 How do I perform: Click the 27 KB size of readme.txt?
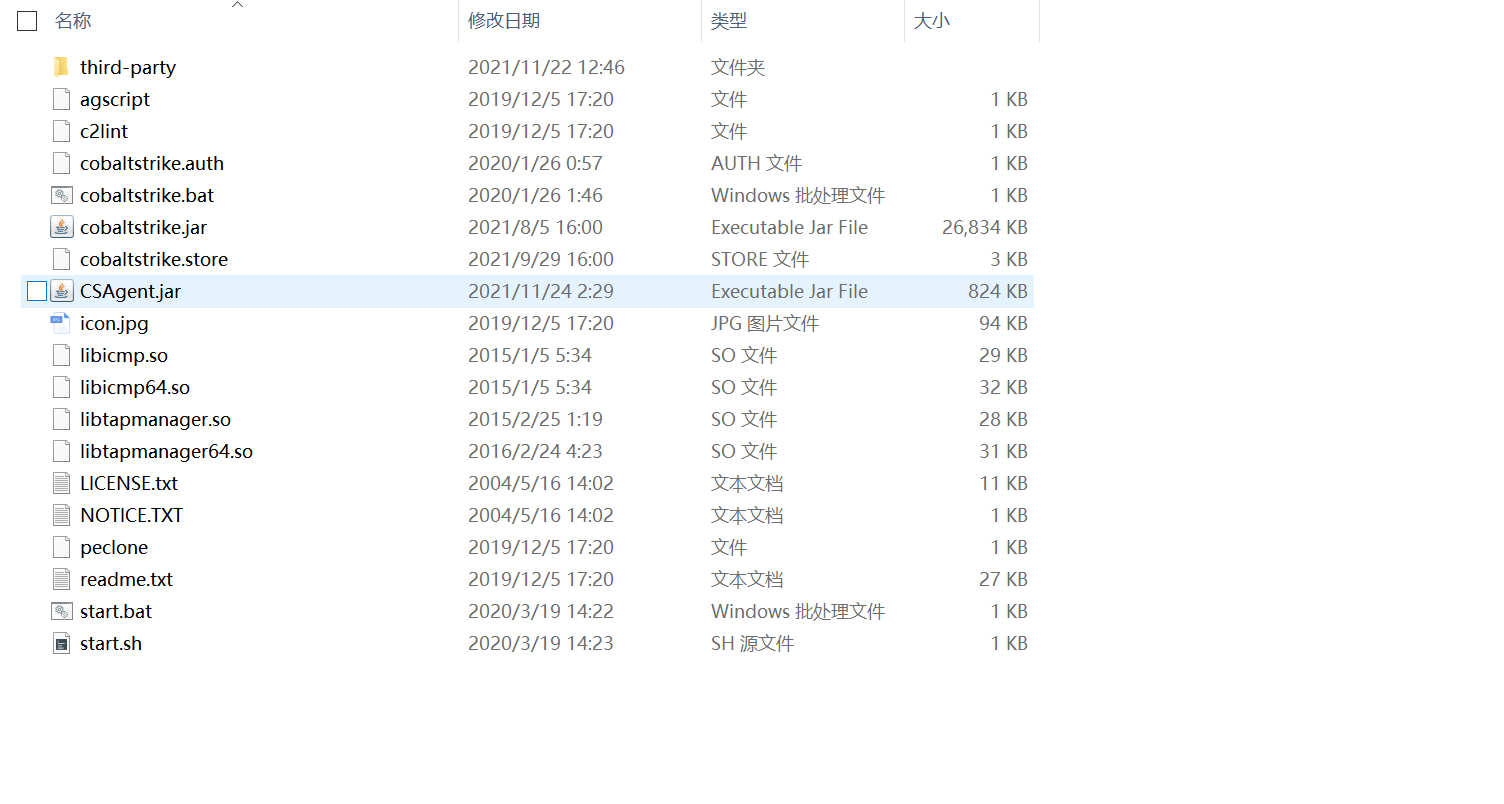(x=1003, y=579)
